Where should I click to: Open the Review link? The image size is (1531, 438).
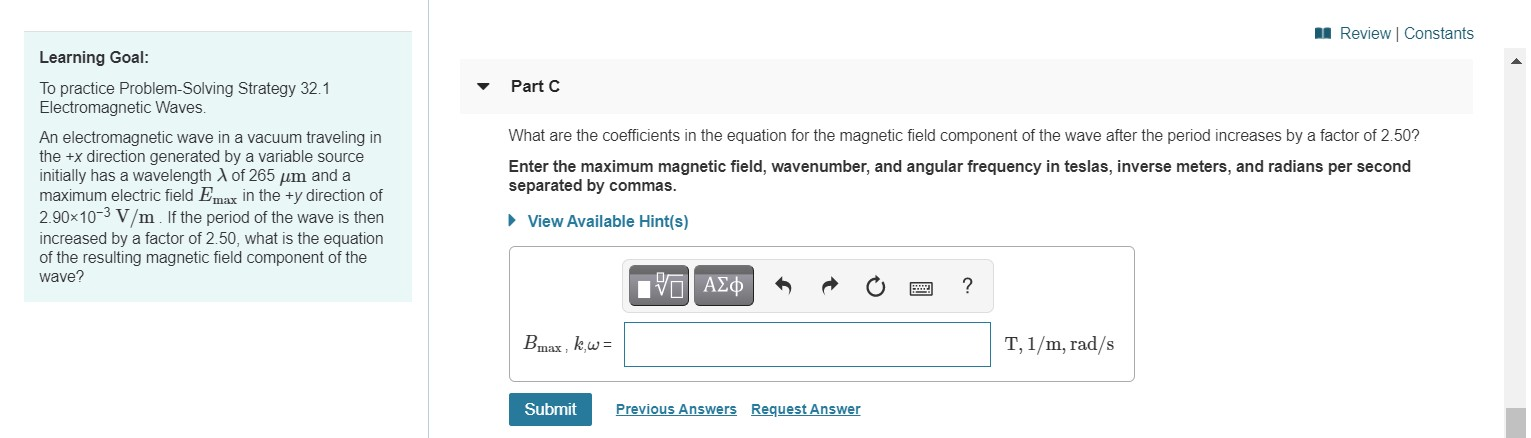tap(1364, 33)
